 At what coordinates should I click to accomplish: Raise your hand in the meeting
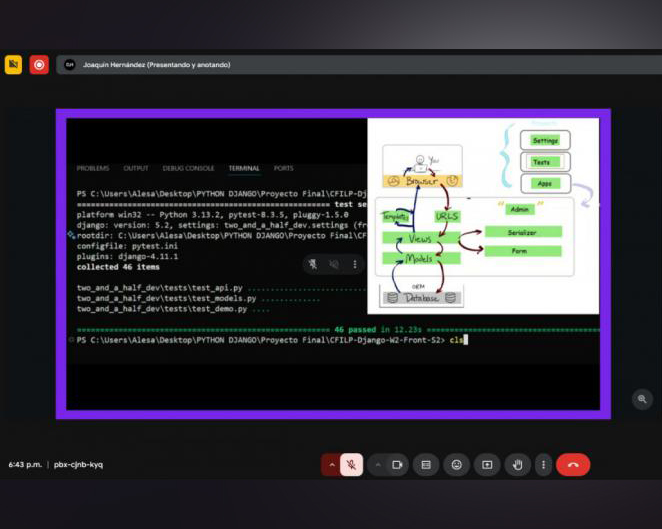(x=517, y=464)
